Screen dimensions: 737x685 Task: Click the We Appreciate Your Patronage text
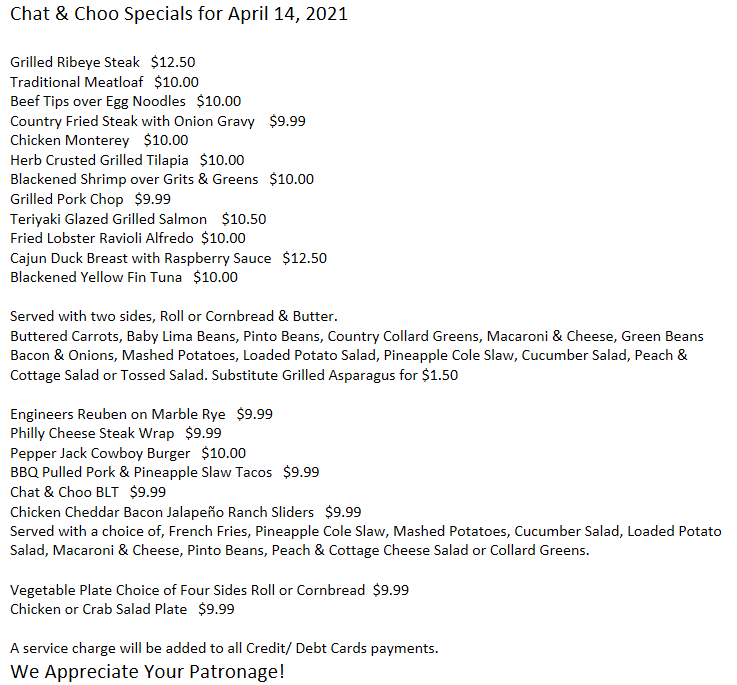[148, 672]
